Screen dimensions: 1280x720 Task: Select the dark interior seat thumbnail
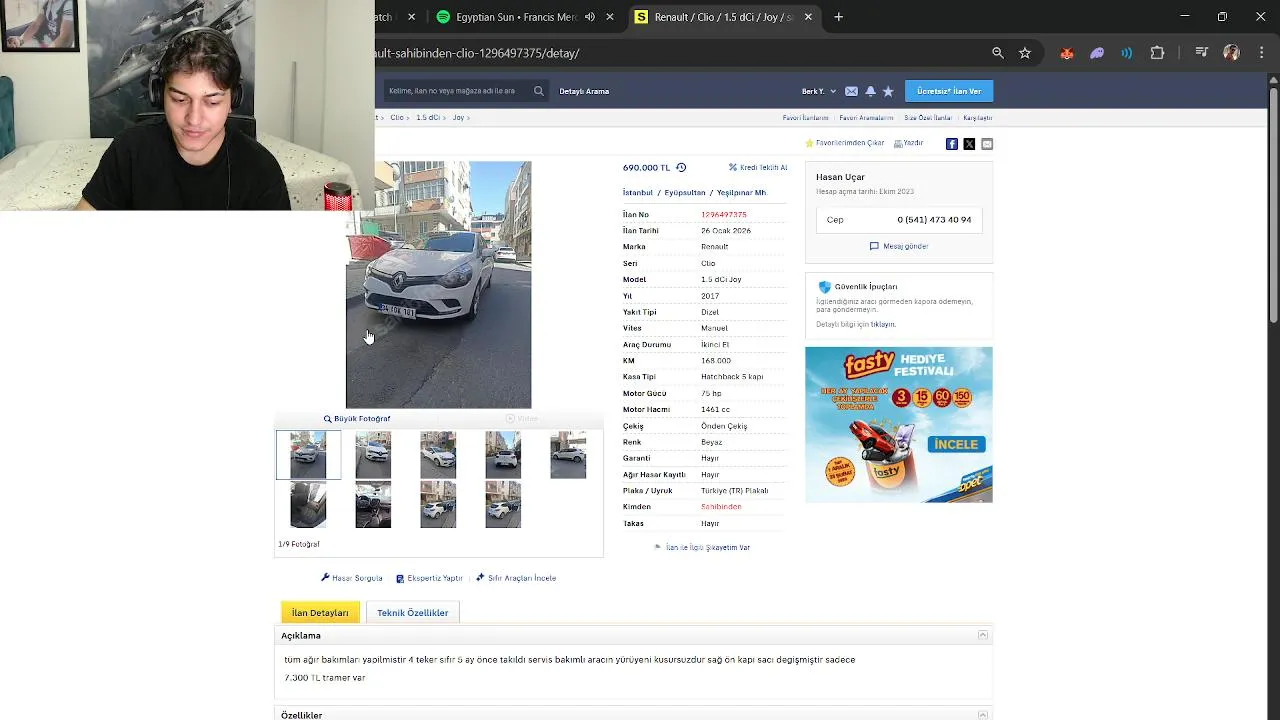(308, 504)
